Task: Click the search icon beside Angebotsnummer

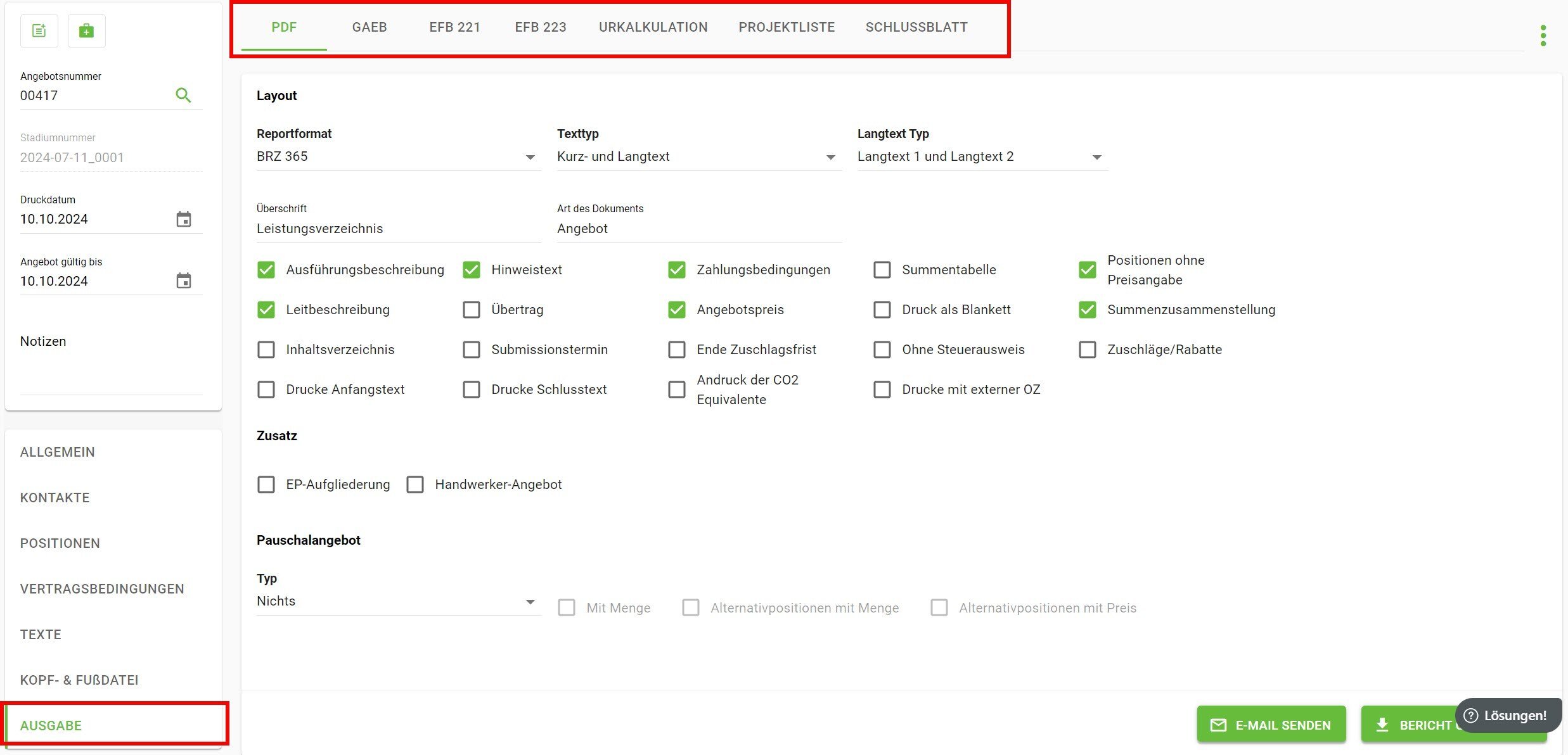Action: [x=183, y=95]
